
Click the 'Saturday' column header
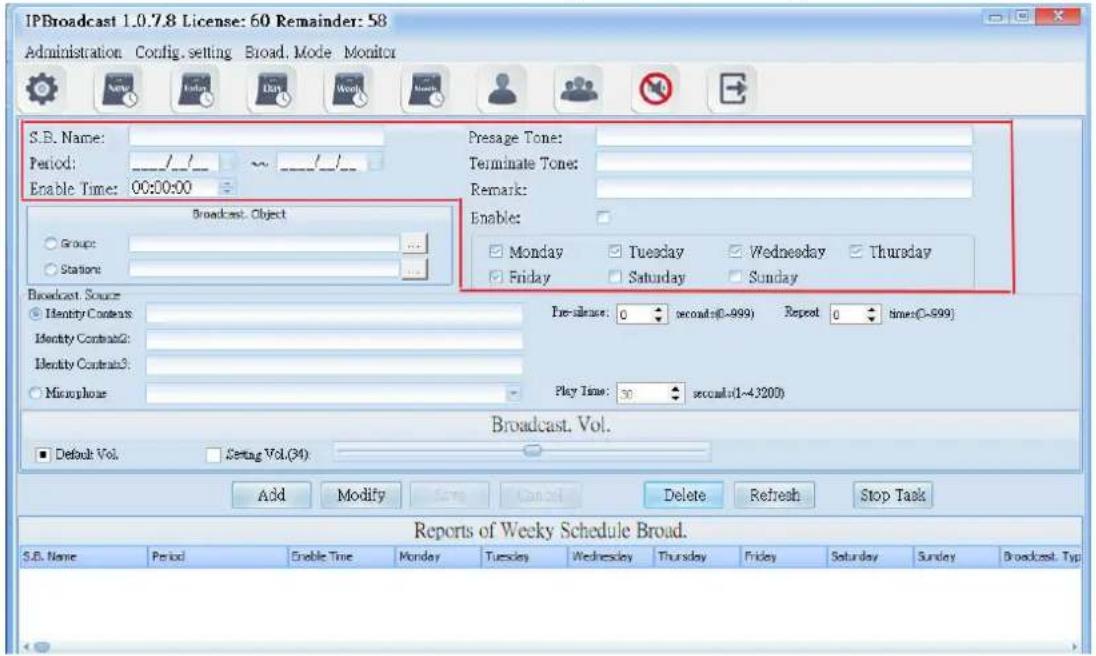click(870, 557)
